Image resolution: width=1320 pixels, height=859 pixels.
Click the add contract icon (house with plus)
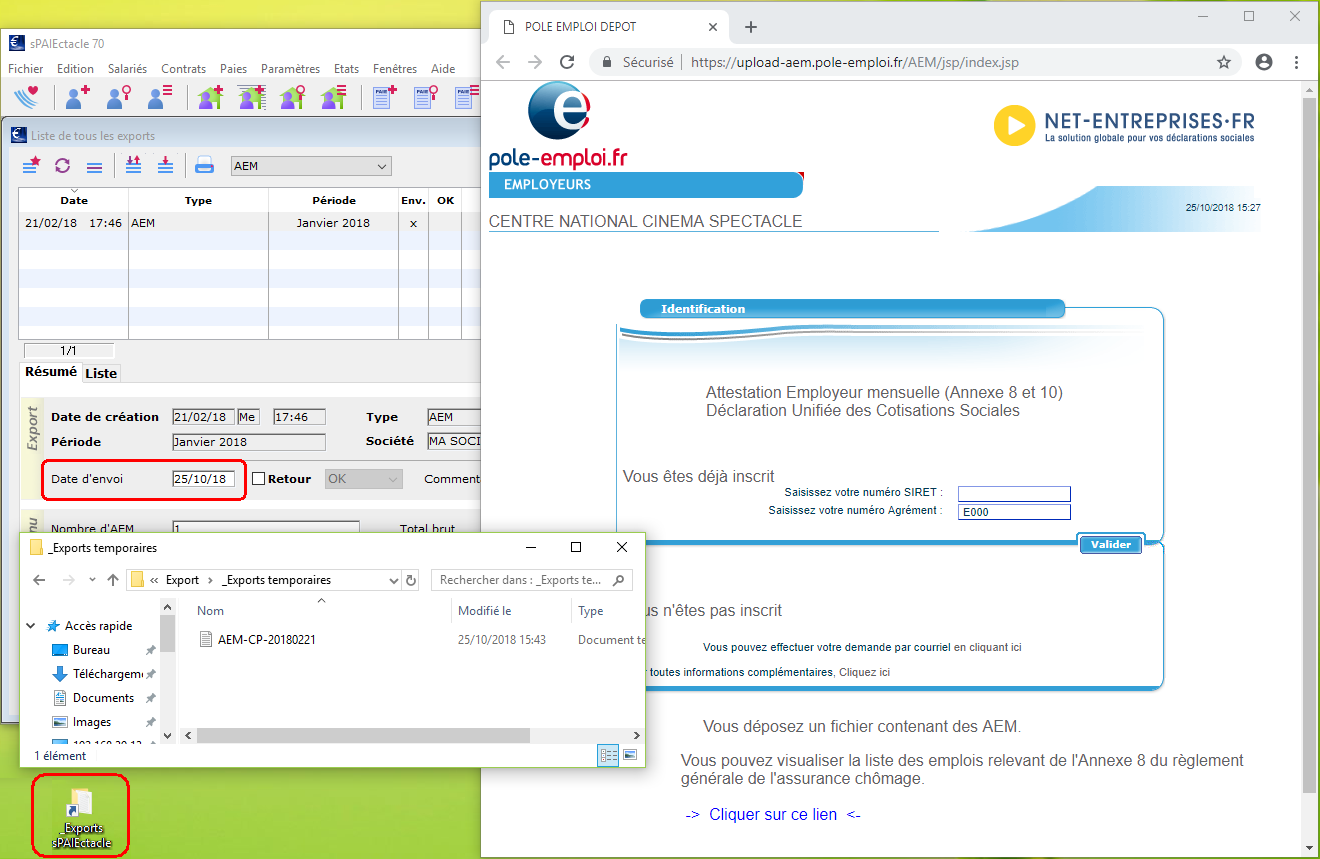[x=210, y=97]
